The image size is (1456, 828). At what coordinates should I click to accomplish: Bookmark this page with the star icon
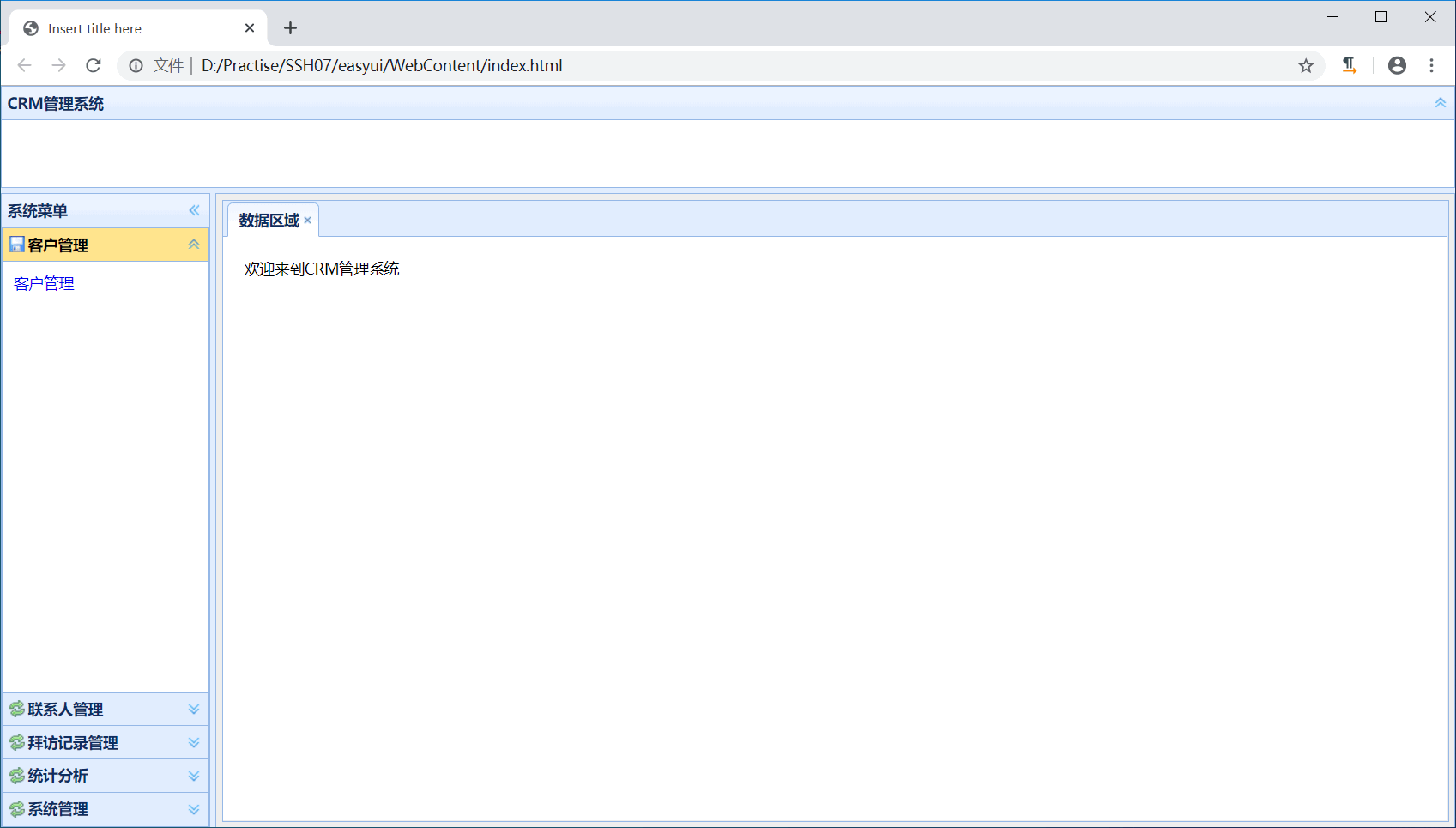pos(1306,65)
